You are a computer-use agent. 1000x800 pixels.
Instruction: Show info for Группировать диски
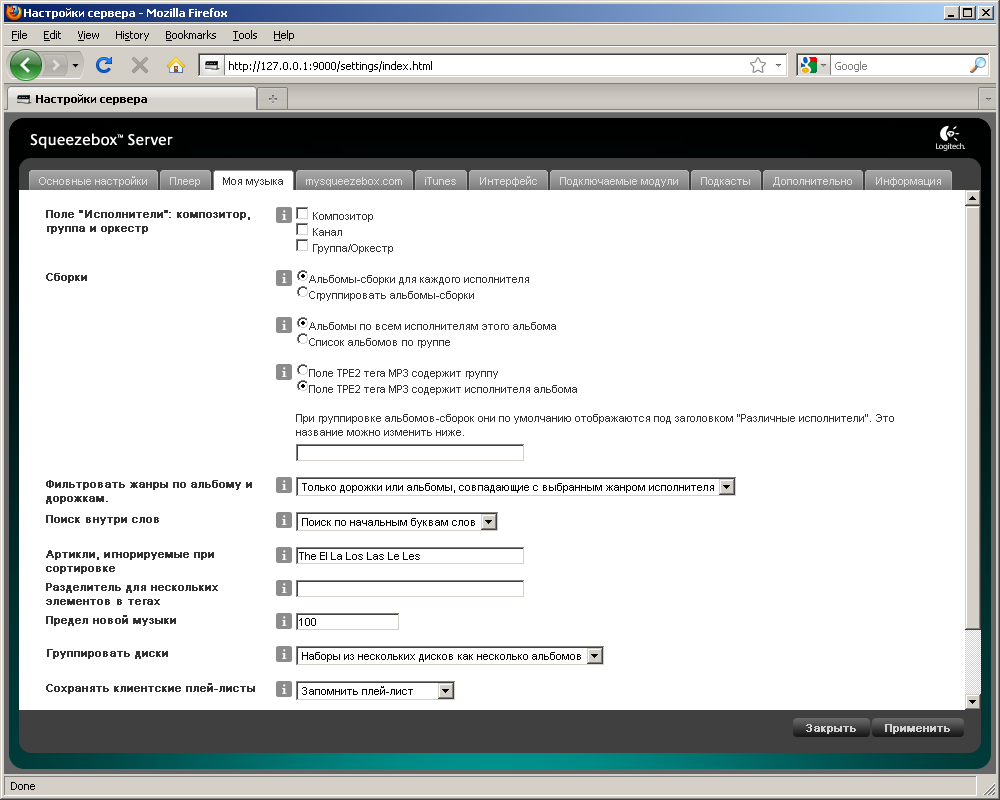tap(284, 654)
